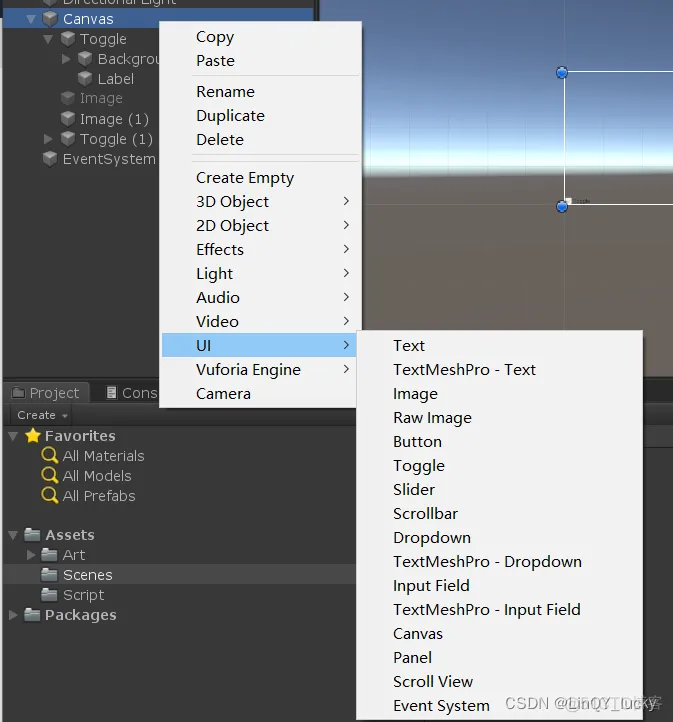The height and width of the screenshot is (722, 673).
Task: Create a UI Button element
Action: coord(499,442)
